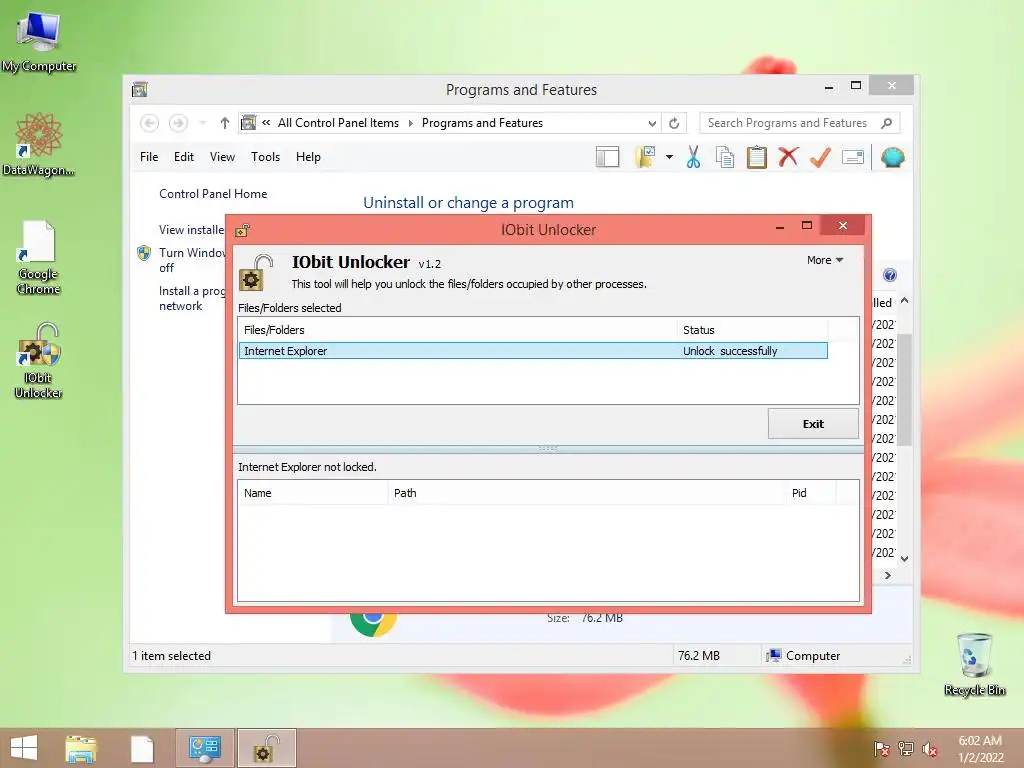Switch to Control Panel taskbar item
1024x768 pixels.
point(204,748)
